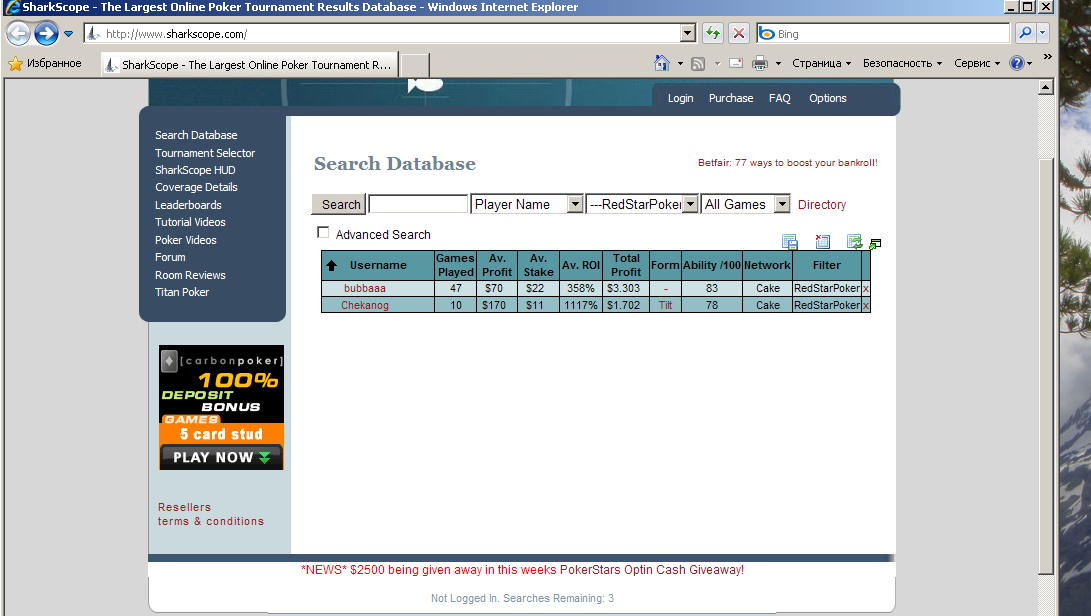Screen dimensions: 1091x616
Task: Click the Tilt form link for Chekanog
Action: click(665, 306)
